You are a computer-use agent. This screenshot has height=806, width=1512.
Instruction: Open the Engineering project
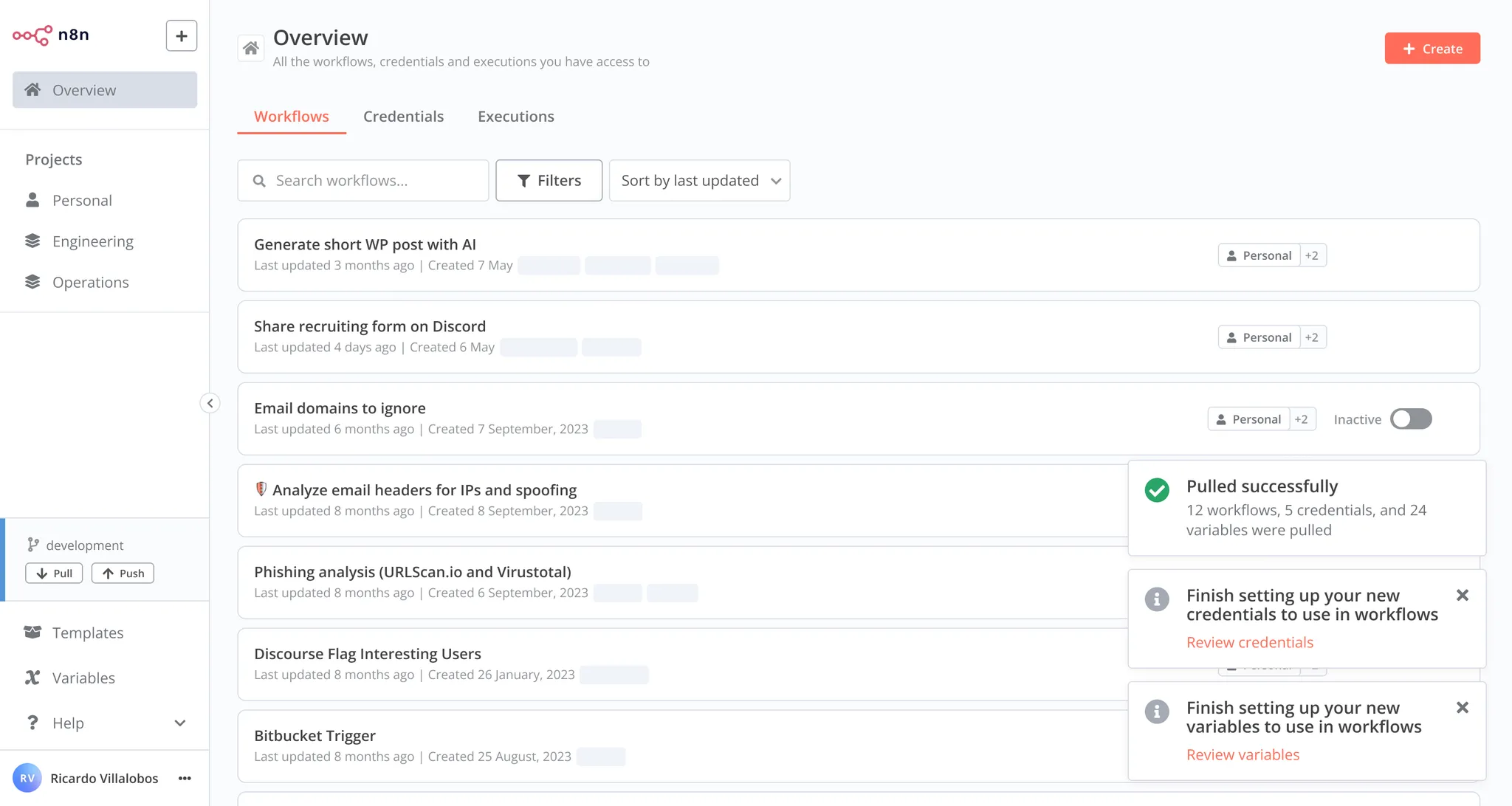pyautogui.click(x=93, y=241)
